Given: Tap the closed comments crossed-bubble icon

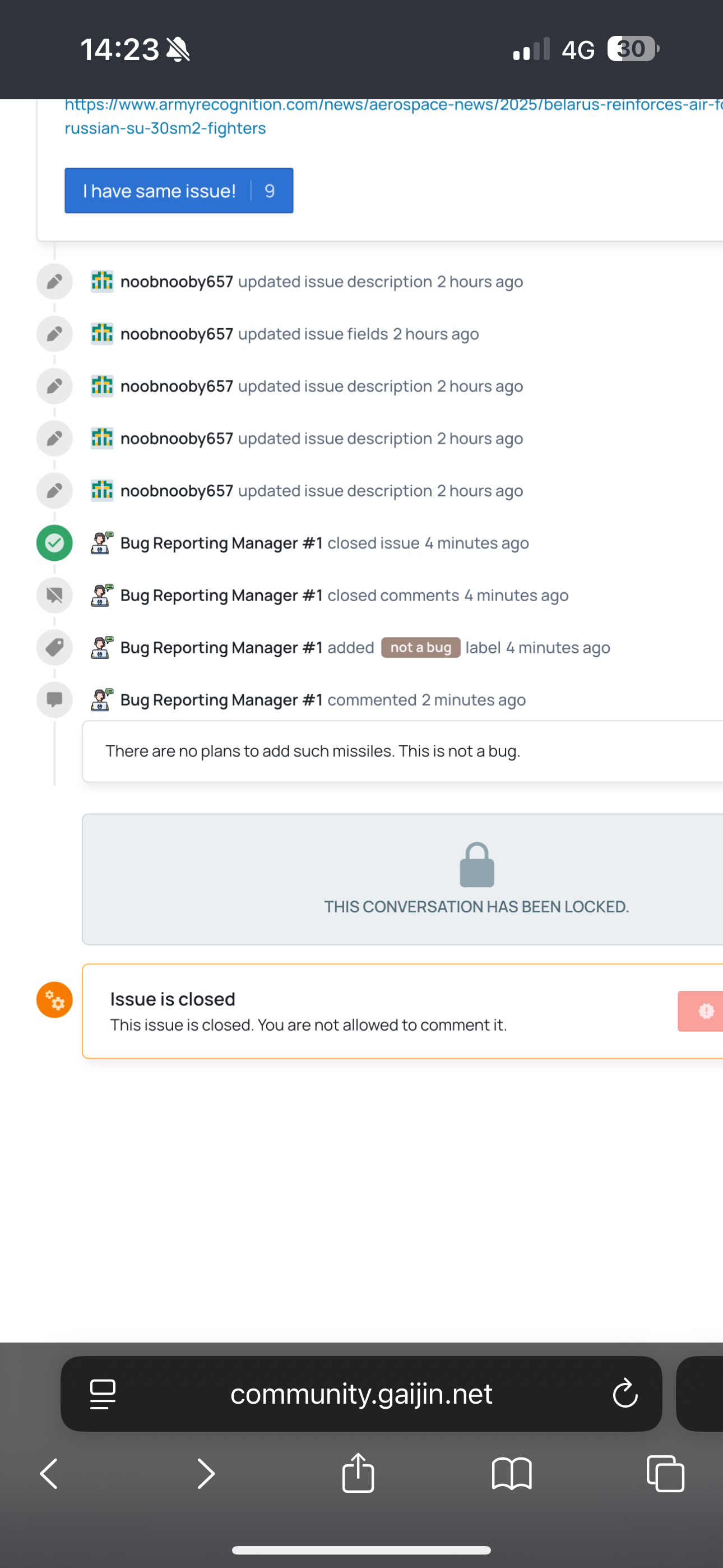Looking at the screenshot, I should pos(55,594).
